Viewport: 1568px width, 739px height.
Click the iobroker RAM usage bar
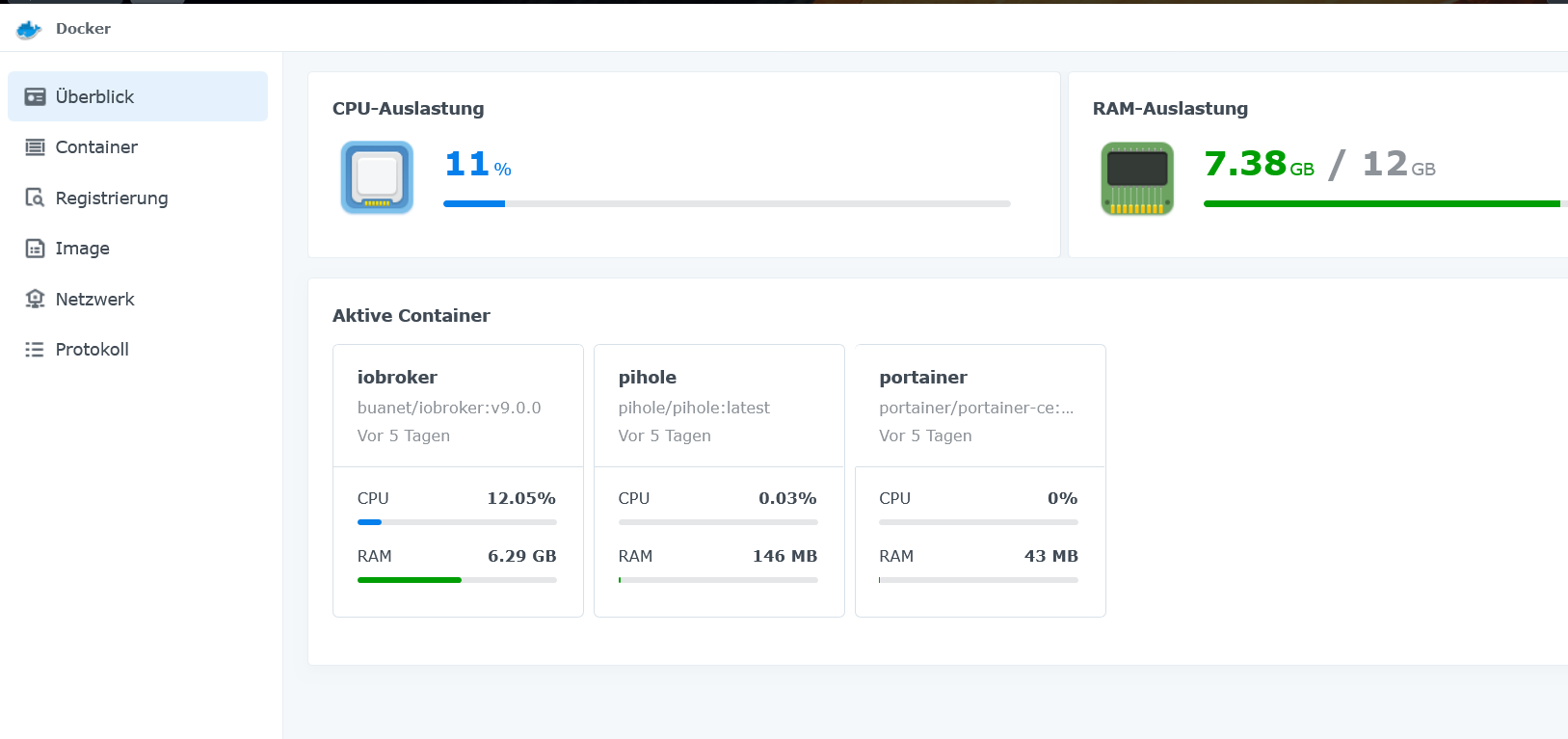coord(457,580)
